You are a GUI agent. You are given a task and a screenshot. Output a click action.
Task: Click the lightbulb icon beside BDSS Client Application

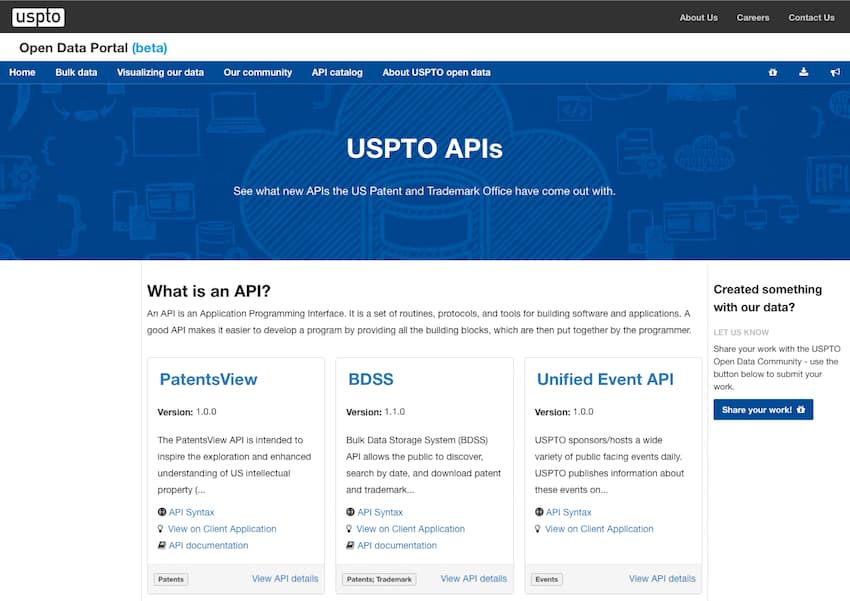[x=350, y=528]
